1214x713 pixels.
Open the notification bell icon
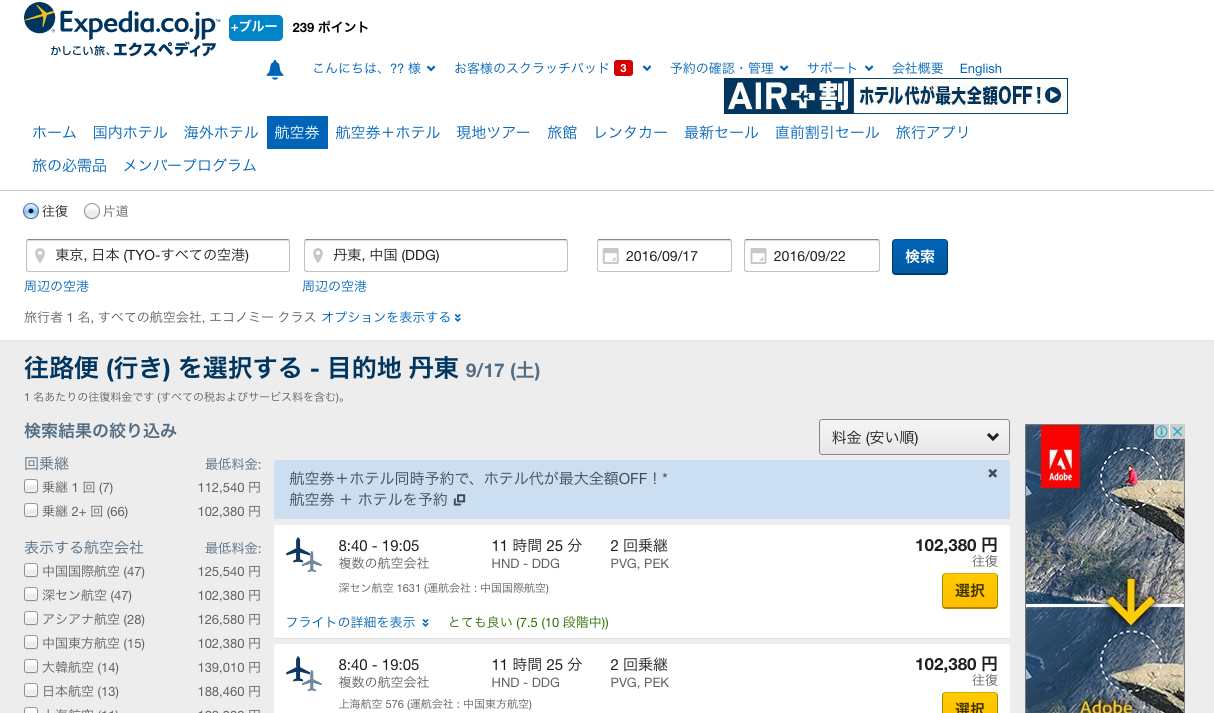click(275, 69)
